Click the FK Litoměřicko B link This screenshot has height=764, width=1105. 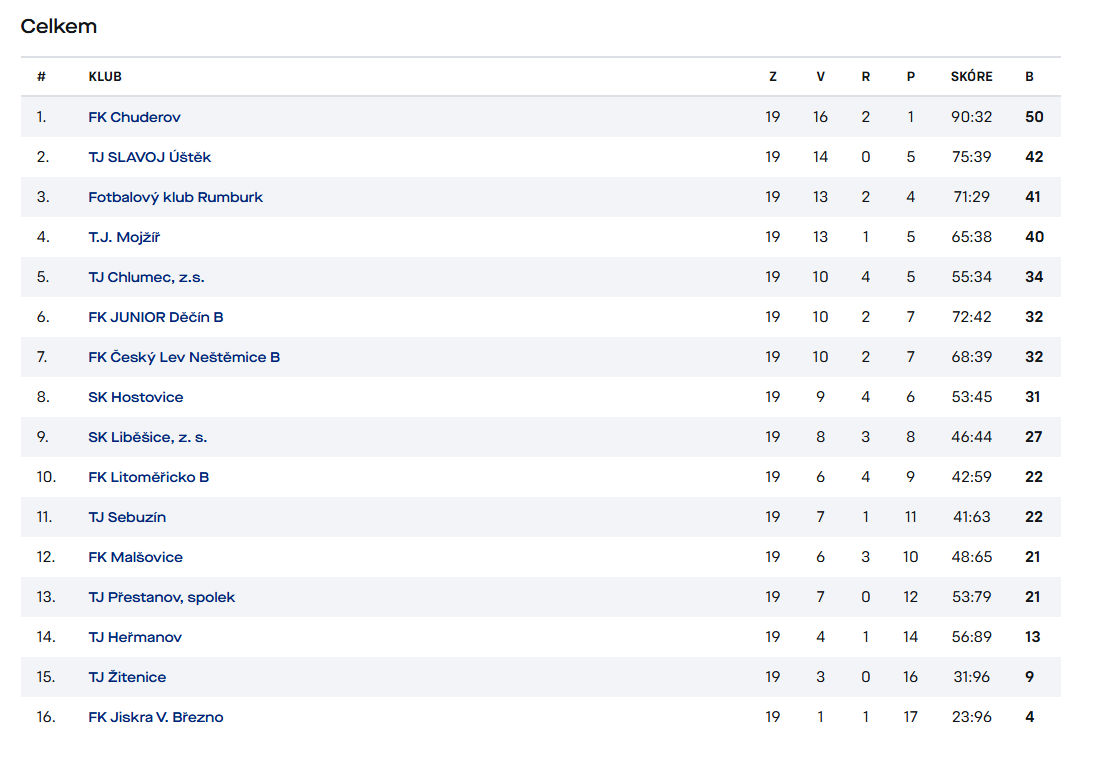(x=148, y=477)
